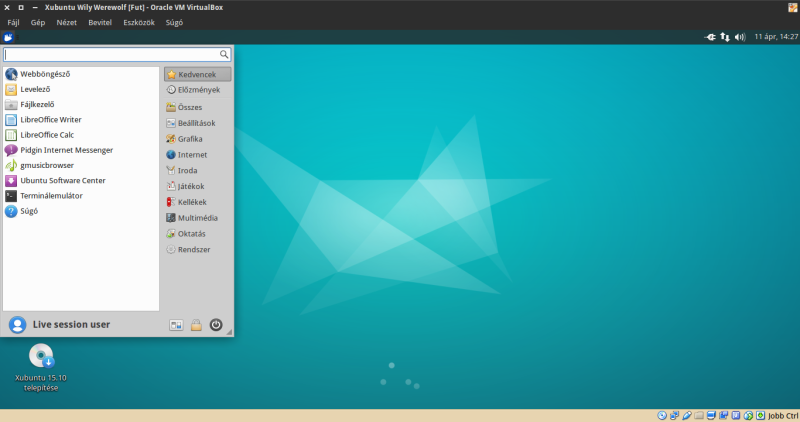Open Fájlkezelő file manager
Viewport: 800px width, 422px height.
point(81,105)
